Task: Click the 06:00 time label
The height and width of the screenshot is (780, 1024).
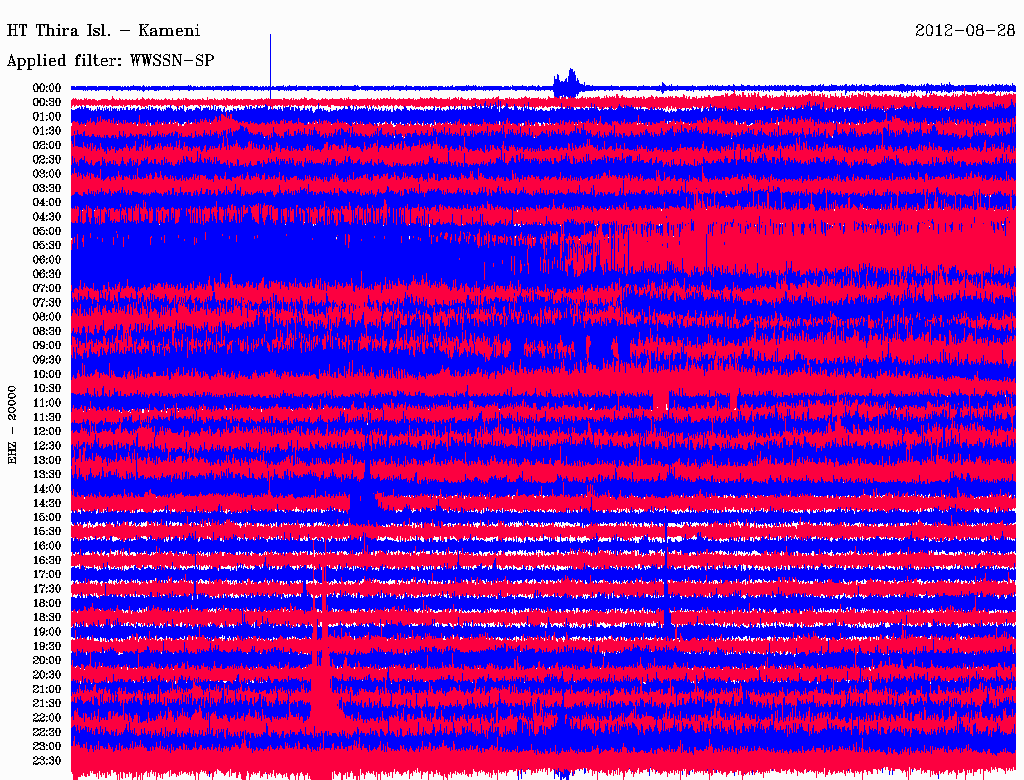Action: click(x=47, y=259)
